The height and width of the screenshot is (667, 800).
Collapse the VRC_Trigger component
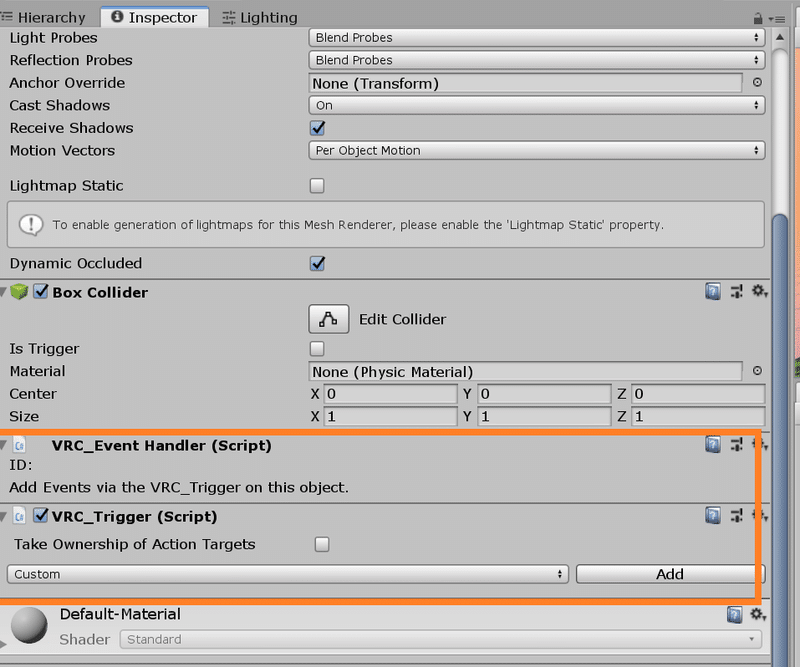coord(3,516)
